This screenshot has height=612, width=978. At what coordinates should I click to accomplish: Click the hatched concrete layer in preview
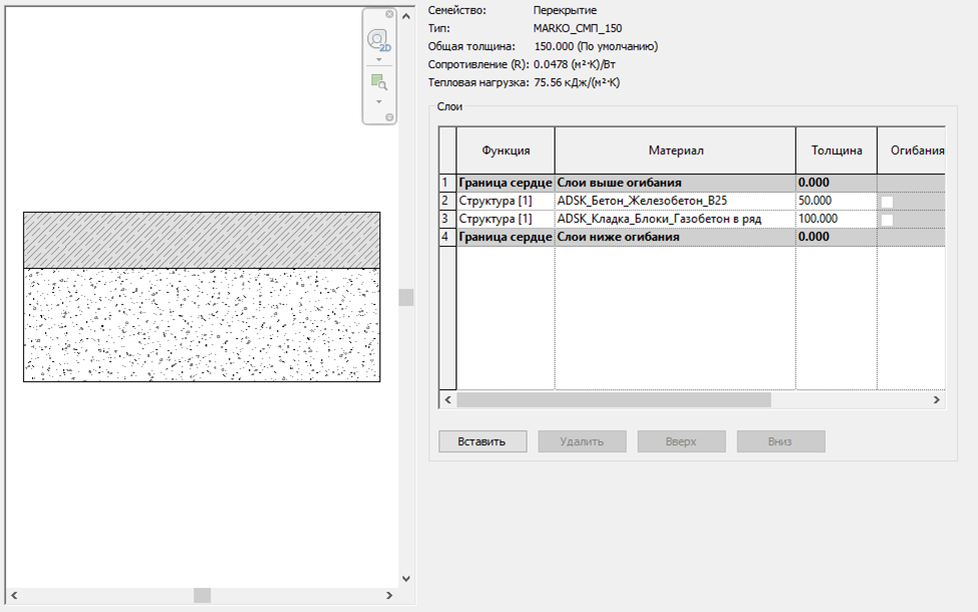(x=201, y=240)
